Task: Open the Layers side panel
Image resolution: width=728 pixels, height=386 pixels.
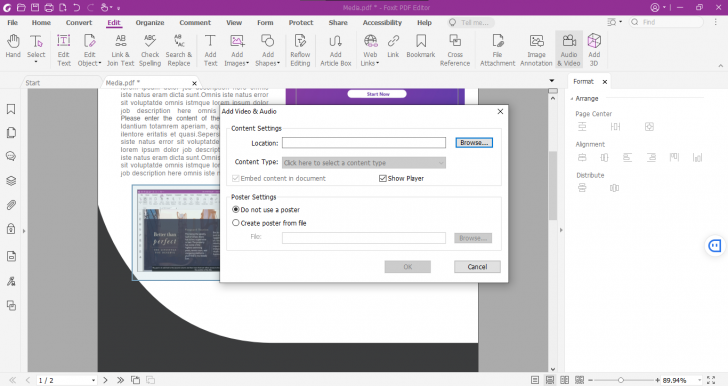Action: point(11,181)
